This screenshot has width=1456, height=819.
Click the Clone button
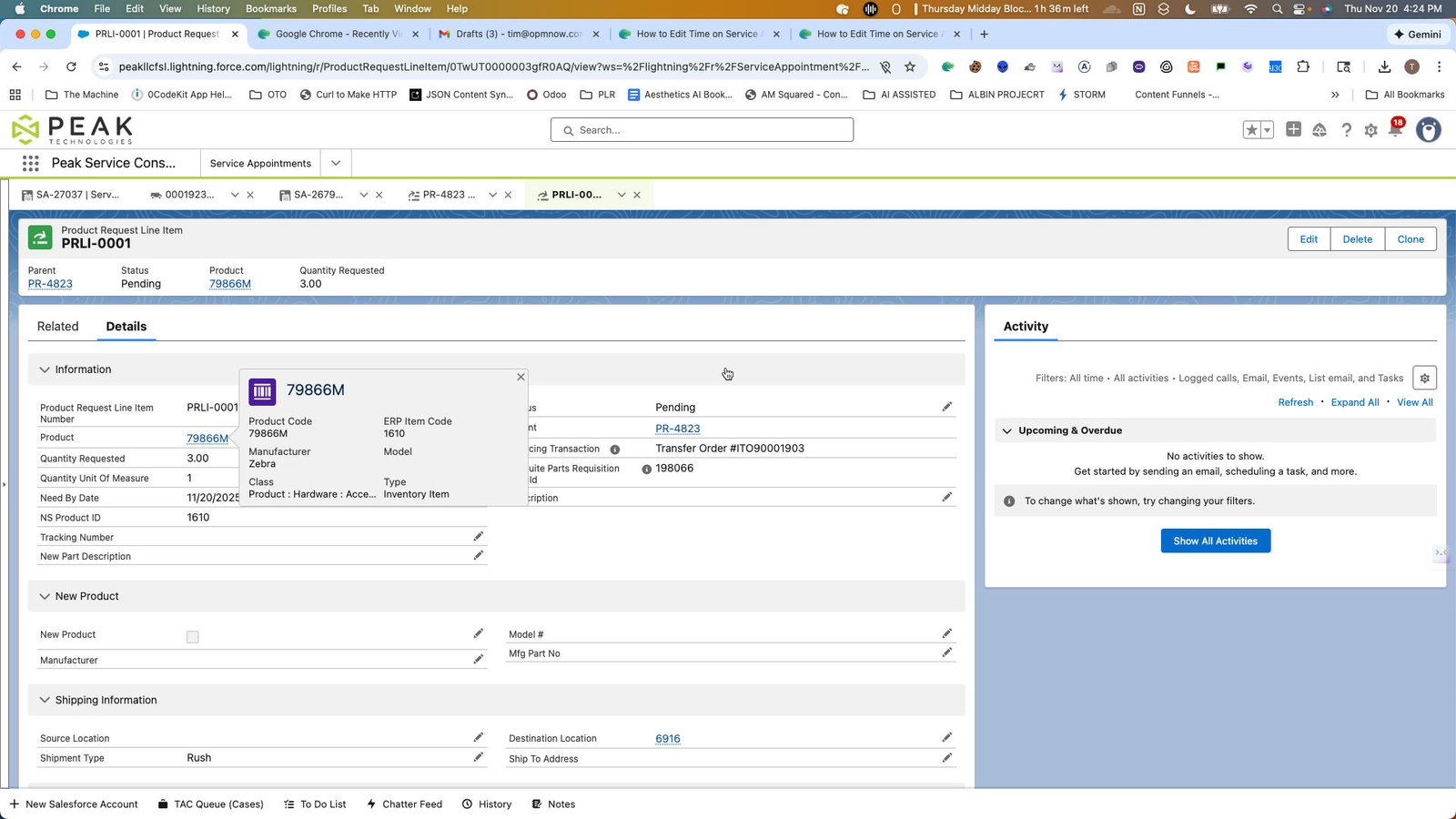coord(1410,239)
